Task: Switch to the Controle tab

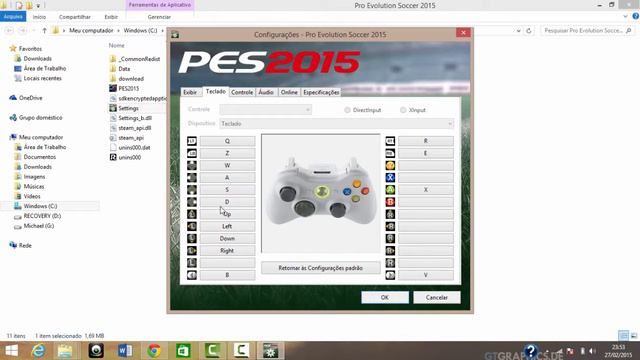Action: (x=242, y=92)
